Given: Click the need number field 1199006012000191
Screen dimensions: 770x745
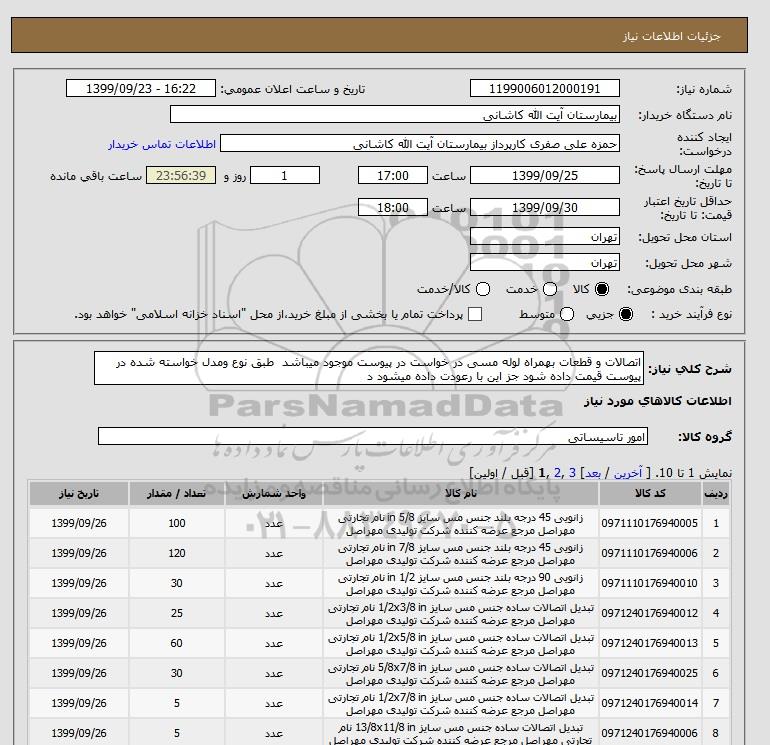Looking at the screenshot, I should 545,88.
